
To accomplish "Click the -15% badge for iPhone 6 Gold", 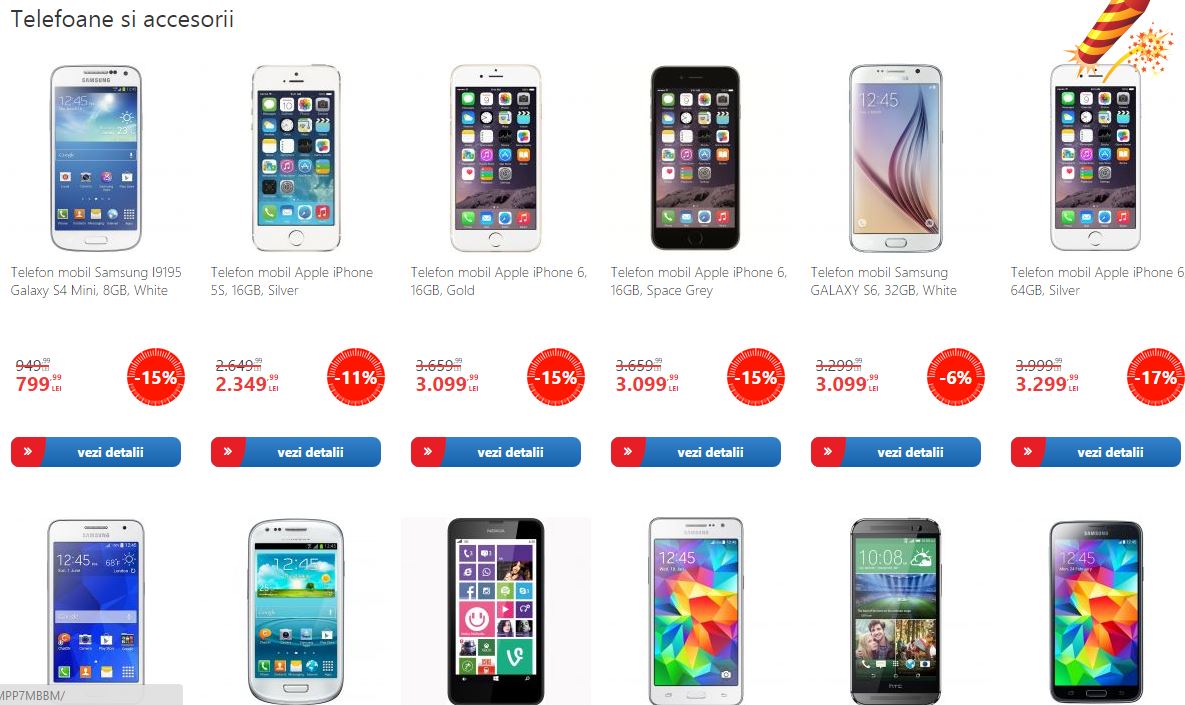I will tap(555, 376).
